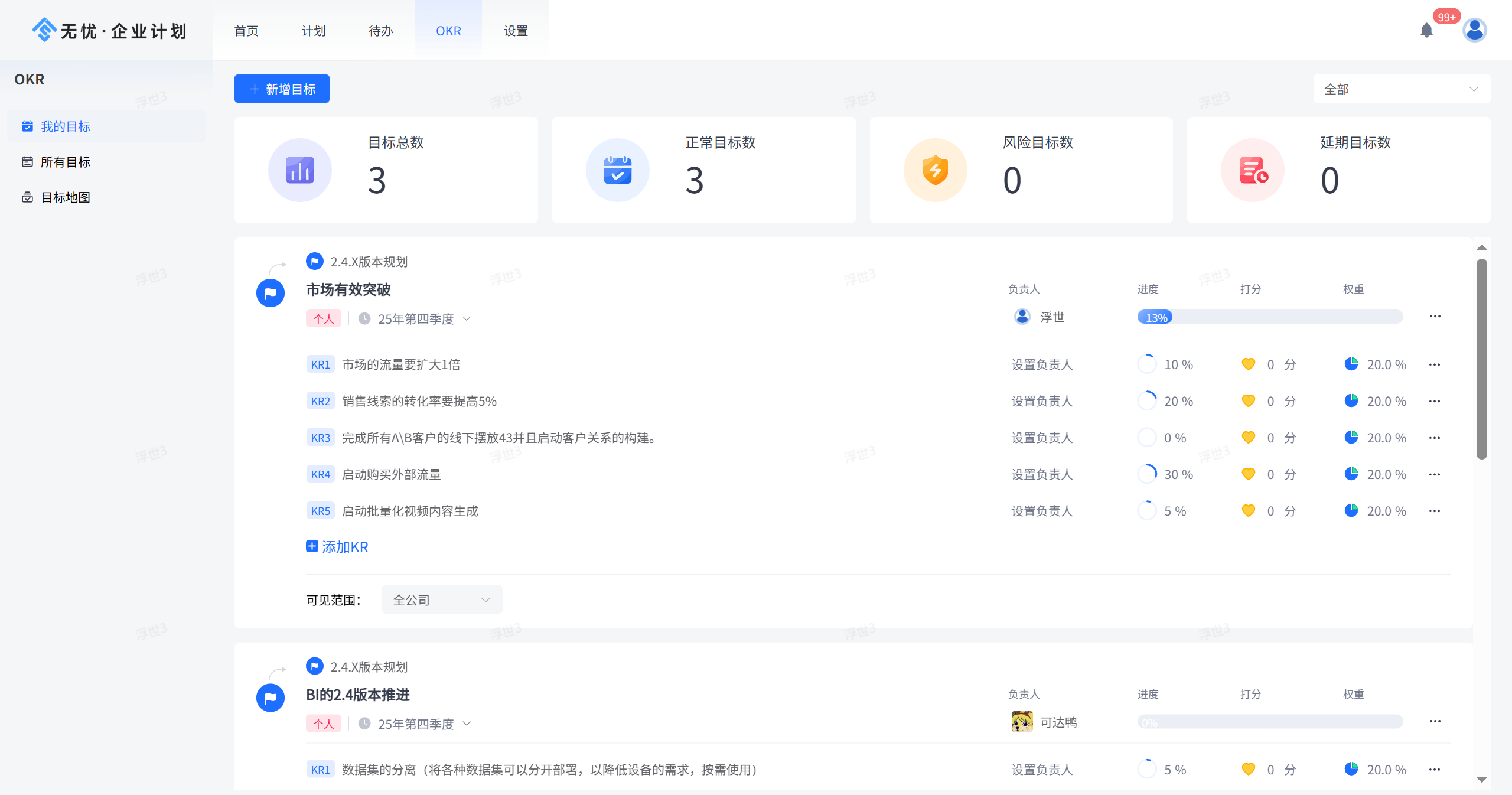Open the 可见范围 全公司 dropdown
This screenshot has width=1512, height=795.
pos(442,600)
